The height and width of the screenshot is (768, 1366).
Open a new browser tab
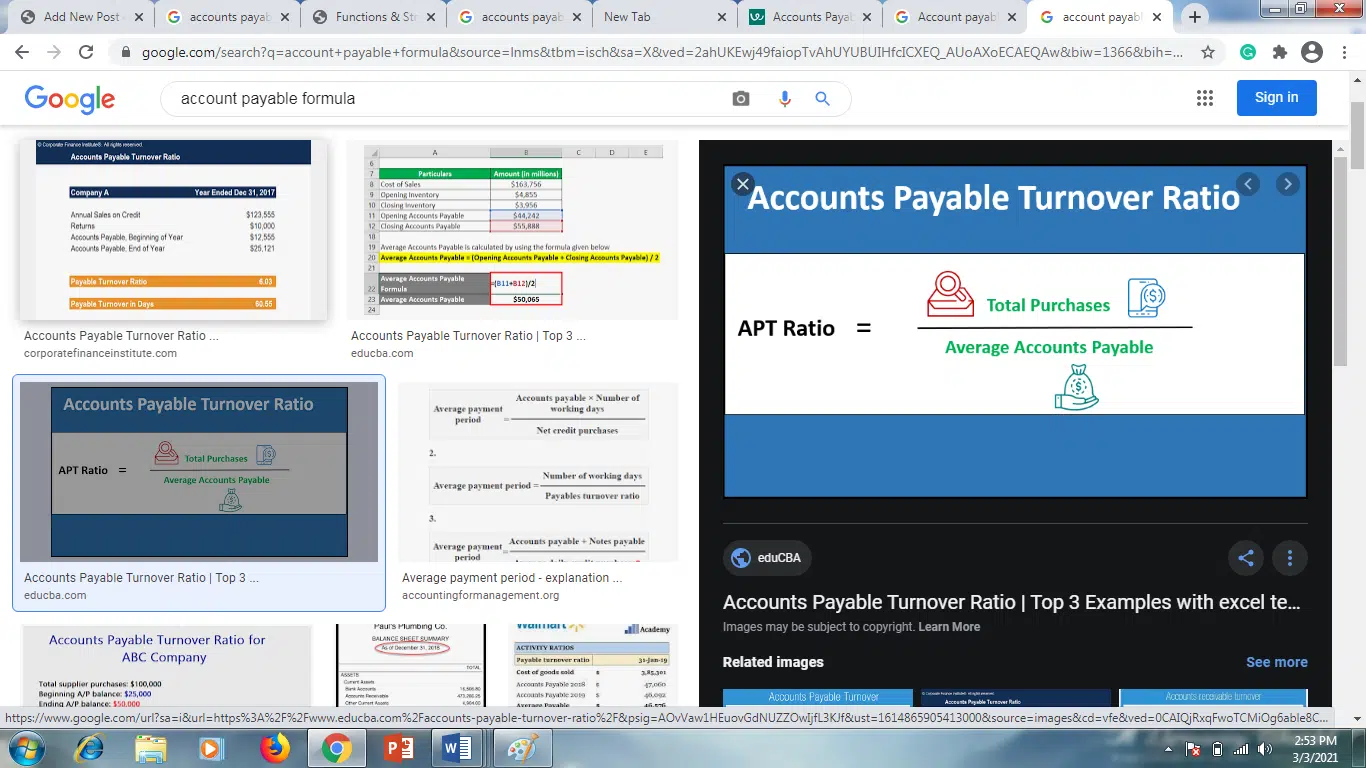[x=1194, y=17]
